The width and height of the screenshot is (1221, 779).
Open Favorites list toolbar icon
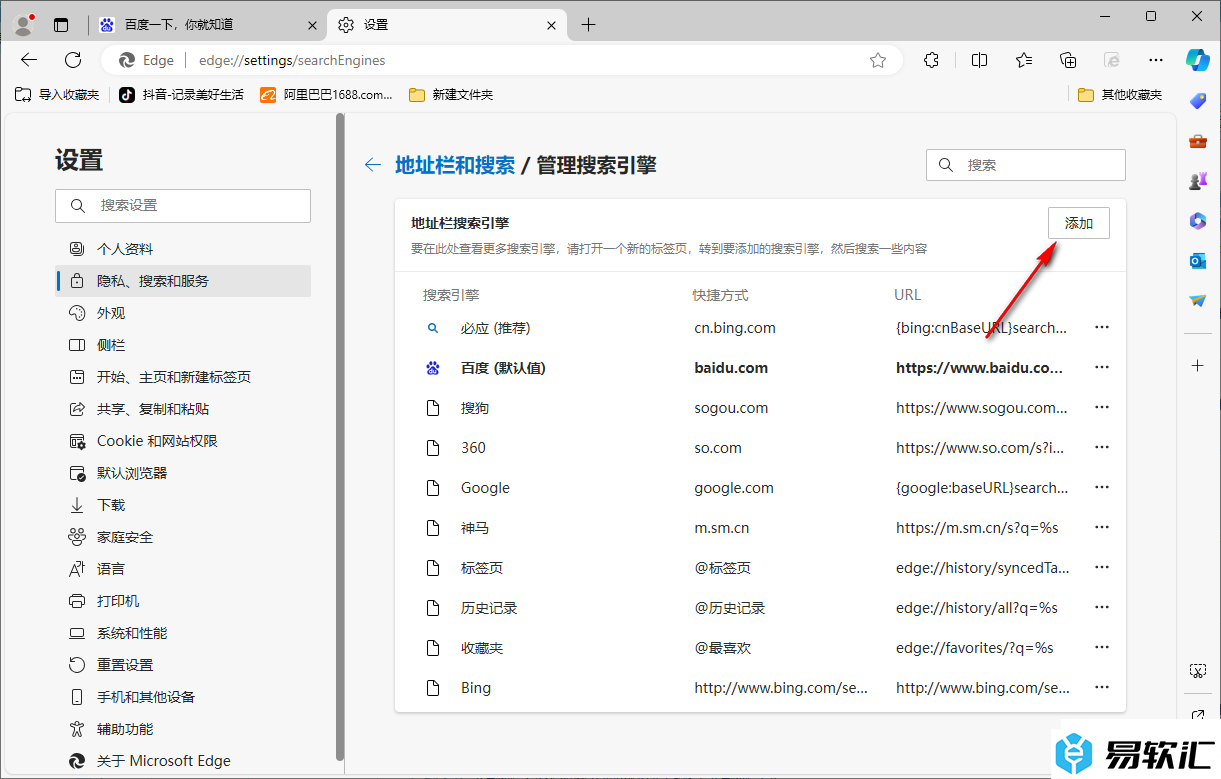click(x=1024, y=60)
